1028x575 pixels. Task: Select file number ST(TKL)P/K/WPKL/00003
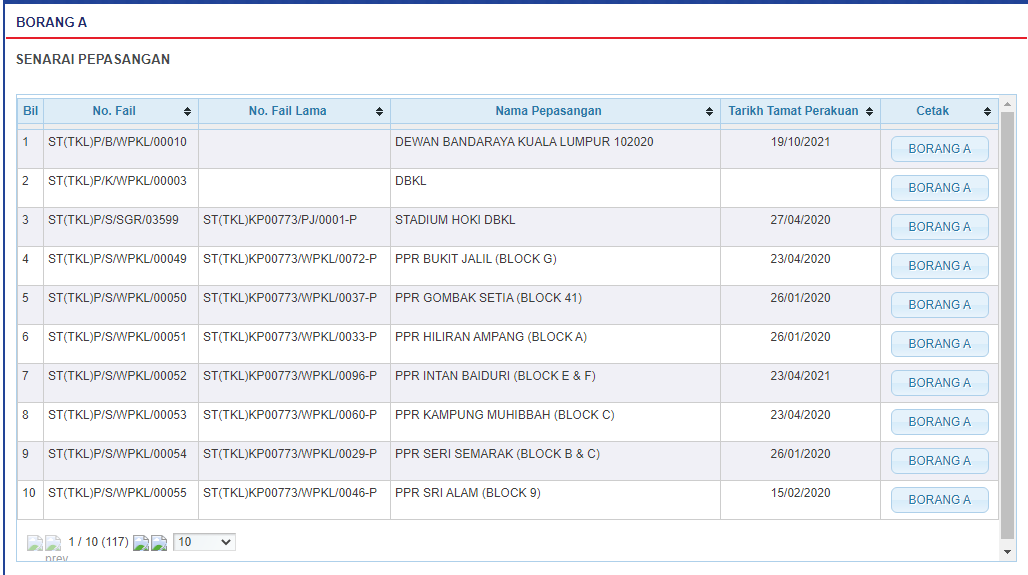coord(117,180)
